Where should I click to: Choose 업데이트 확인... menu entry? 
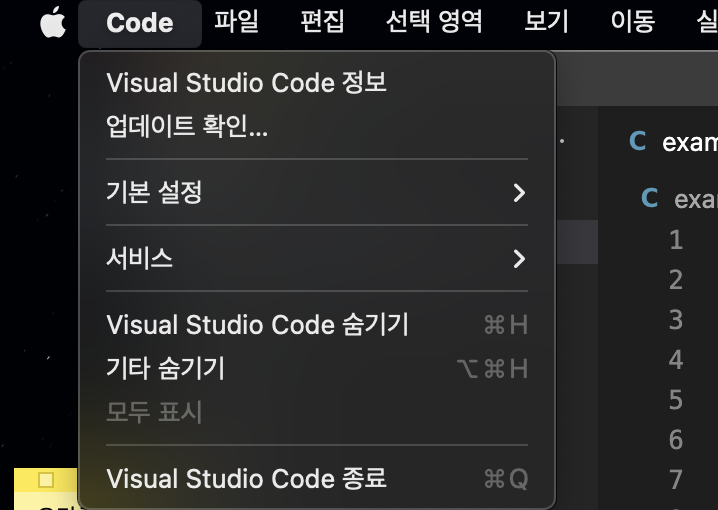[317, 126]
